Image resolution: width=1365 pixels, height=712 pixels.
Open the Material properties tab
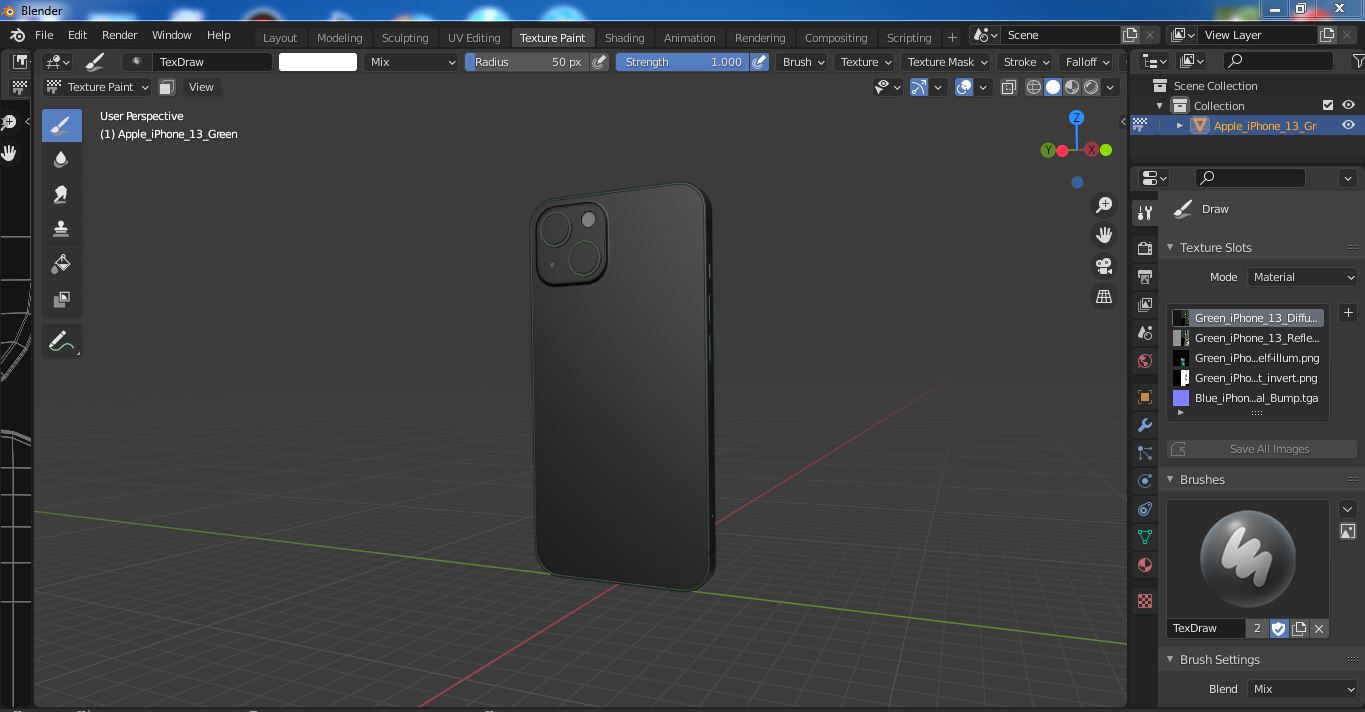(1145, 565)
